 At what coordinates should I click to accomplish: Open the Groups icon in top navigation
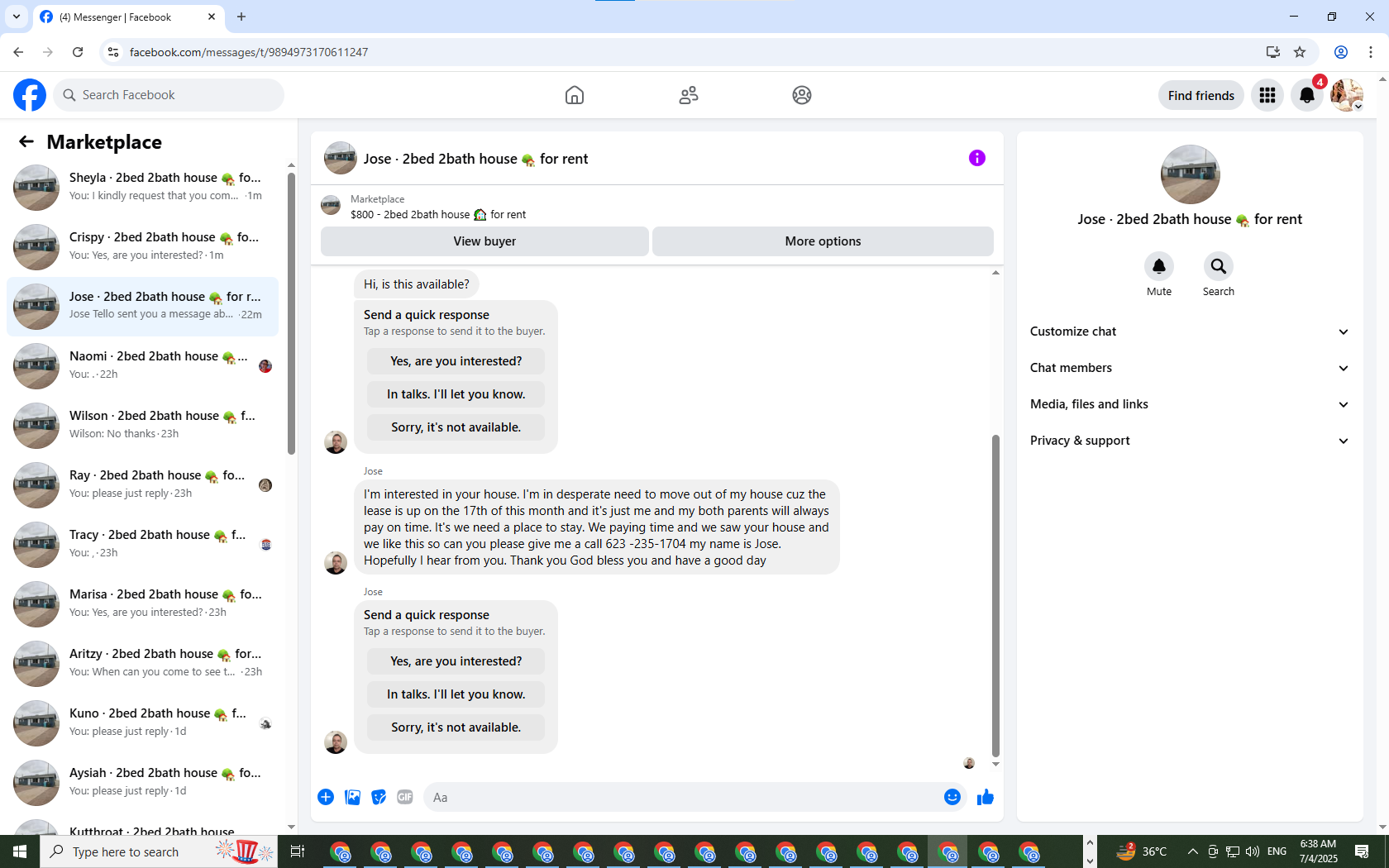[802, 95]
